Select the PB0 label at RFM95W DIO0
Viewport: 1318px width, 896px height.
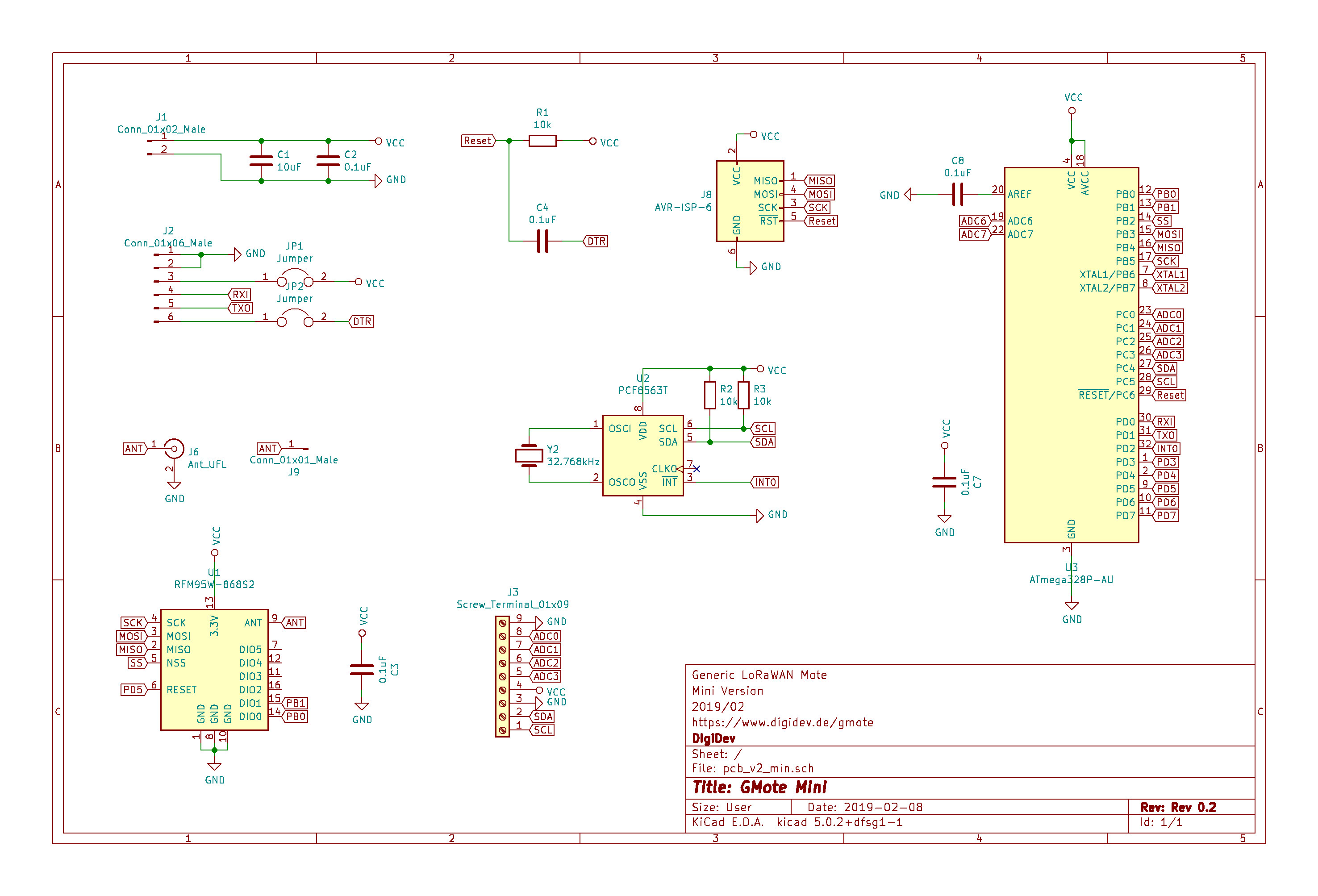point(296,717)
